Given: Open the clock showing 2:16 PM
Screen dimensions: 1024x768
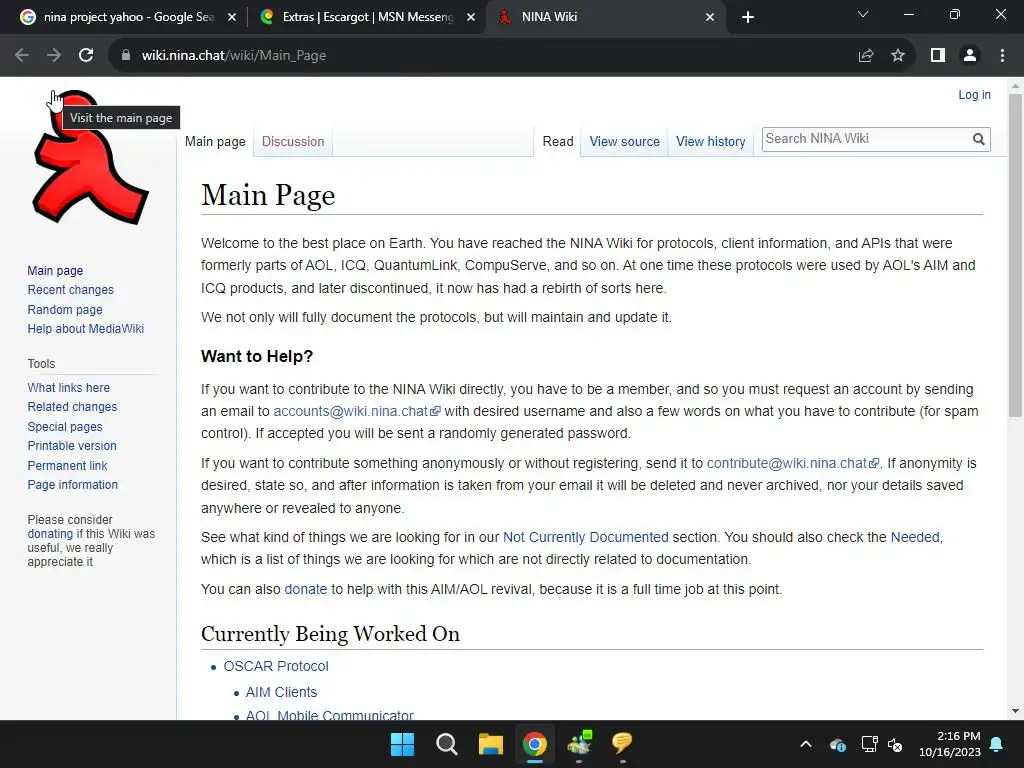Looking at the screenshot, I should pyautogui.click(x=950, y=744).
